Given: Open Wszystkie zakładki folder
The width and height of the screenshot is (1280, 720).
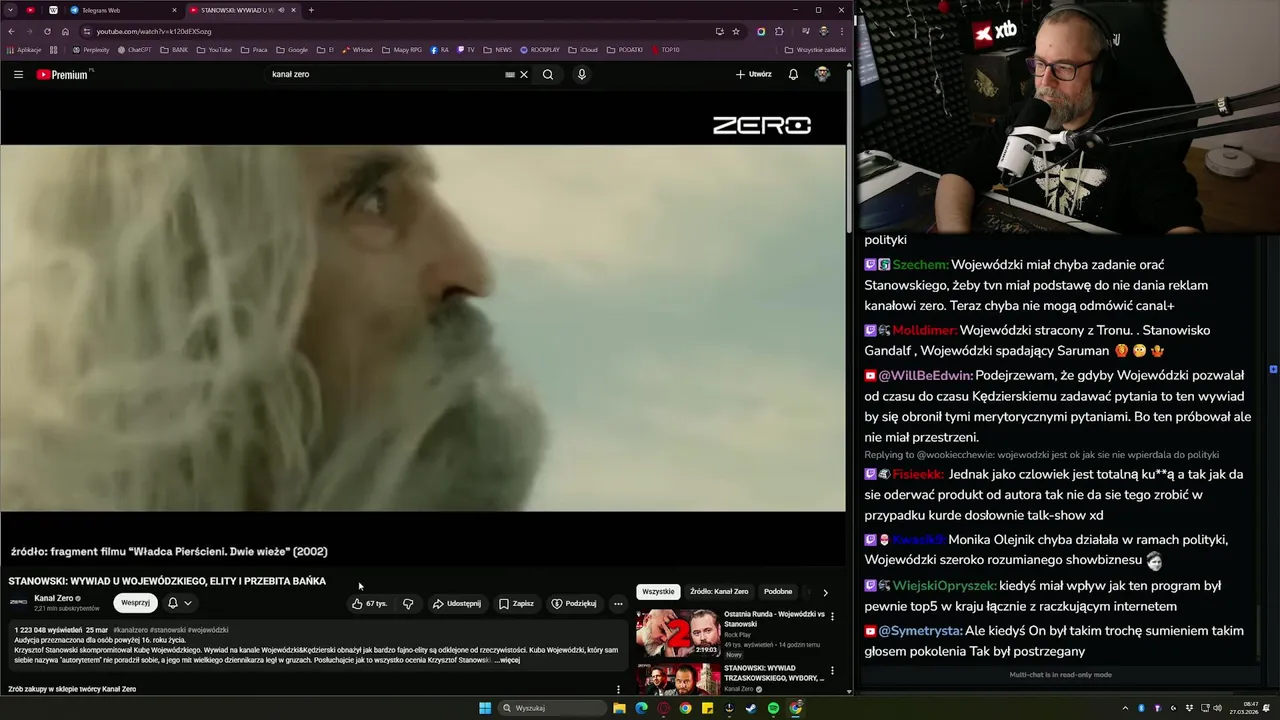Looking at the screenshot, I should [815, 49].
